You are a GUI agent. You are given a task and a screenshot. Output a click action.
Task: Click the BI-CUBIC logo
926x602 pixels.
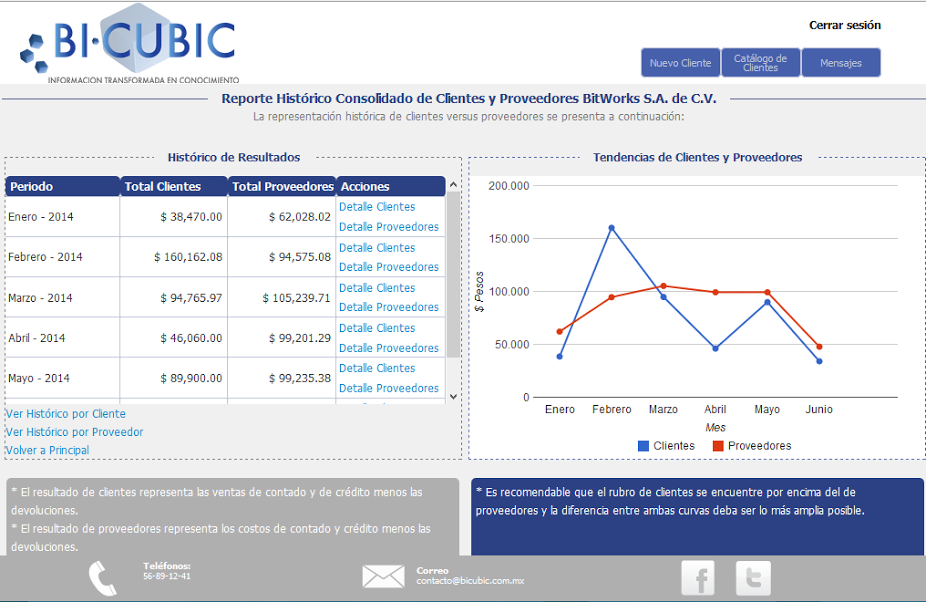click(129, 44)
